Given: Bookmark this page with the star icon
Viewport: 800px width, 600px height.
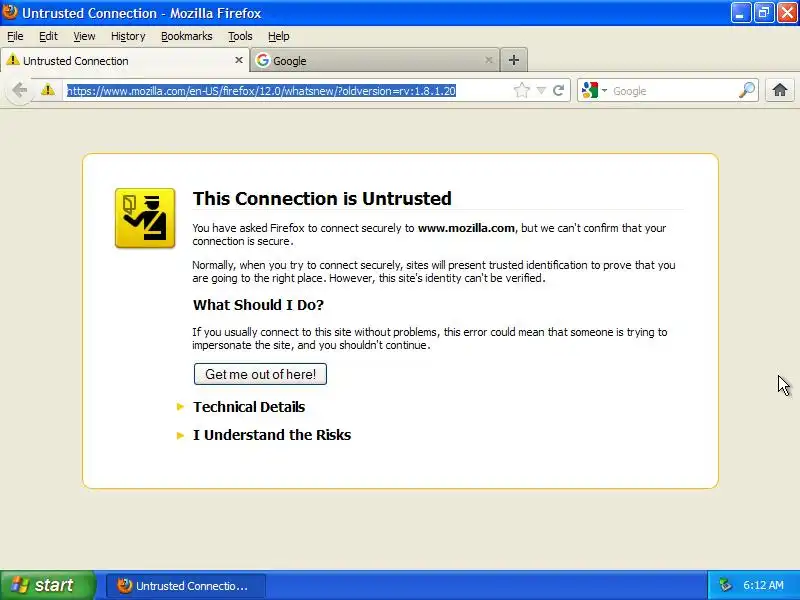Looking at the screenshot, I should tap(521, 90).
